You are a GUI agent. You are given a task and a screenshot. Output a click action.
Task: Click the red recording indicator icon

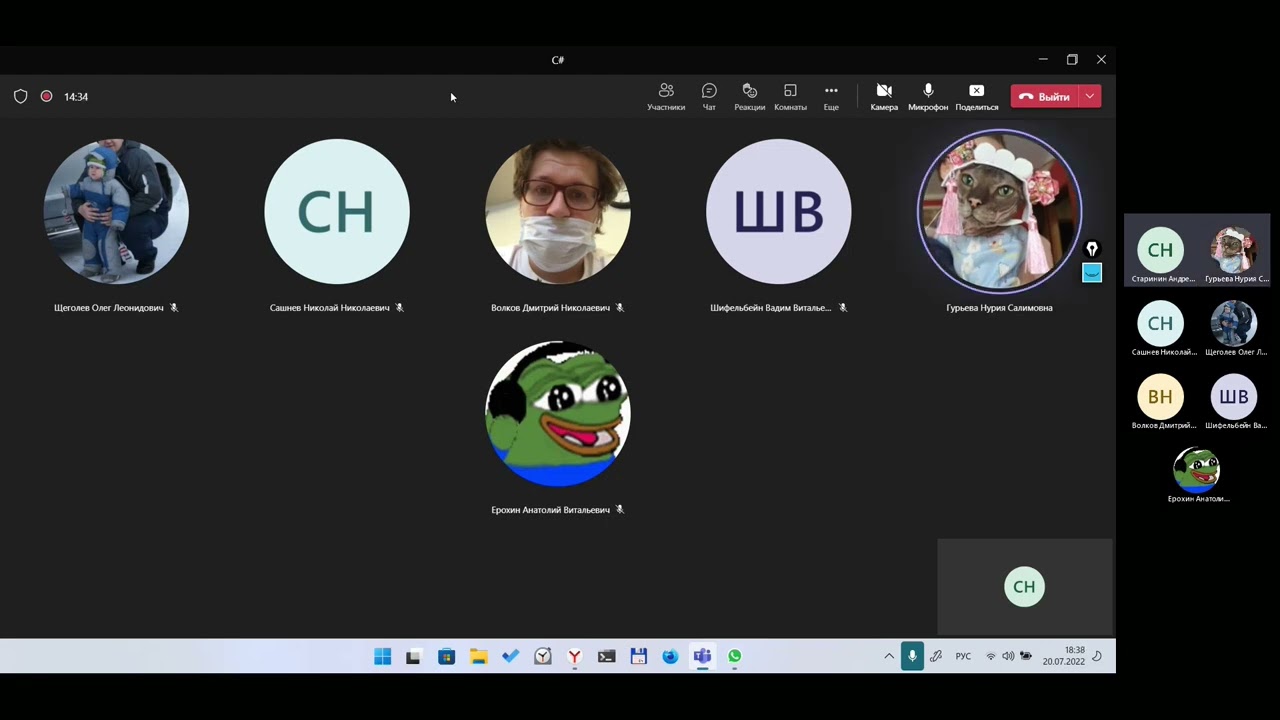tap(46, 97)
